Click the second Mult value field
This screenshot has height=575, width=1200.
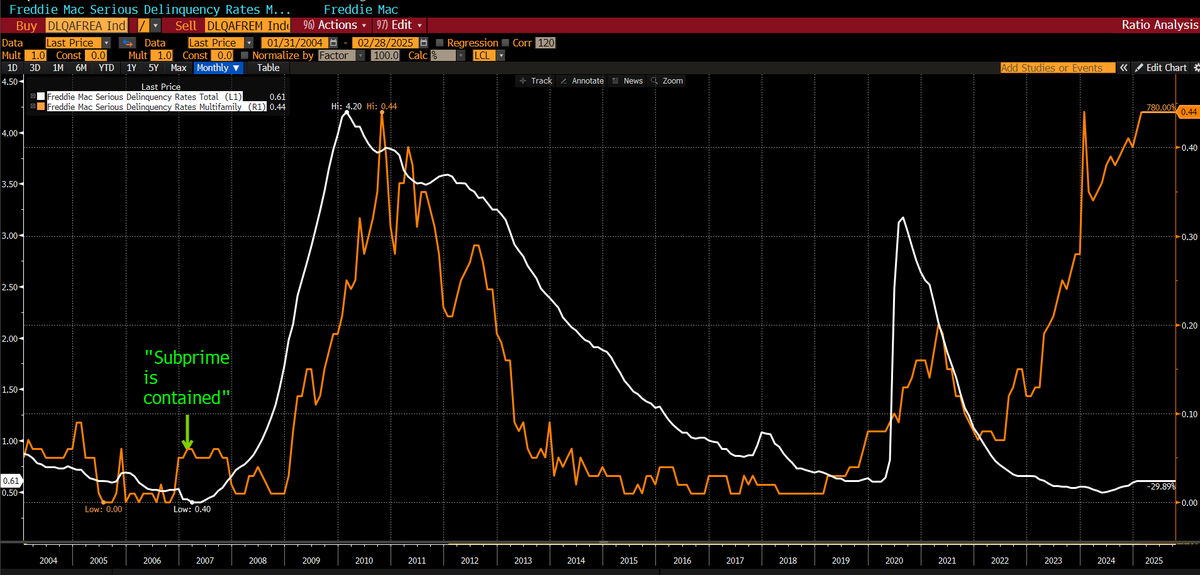tap(164, 55)
